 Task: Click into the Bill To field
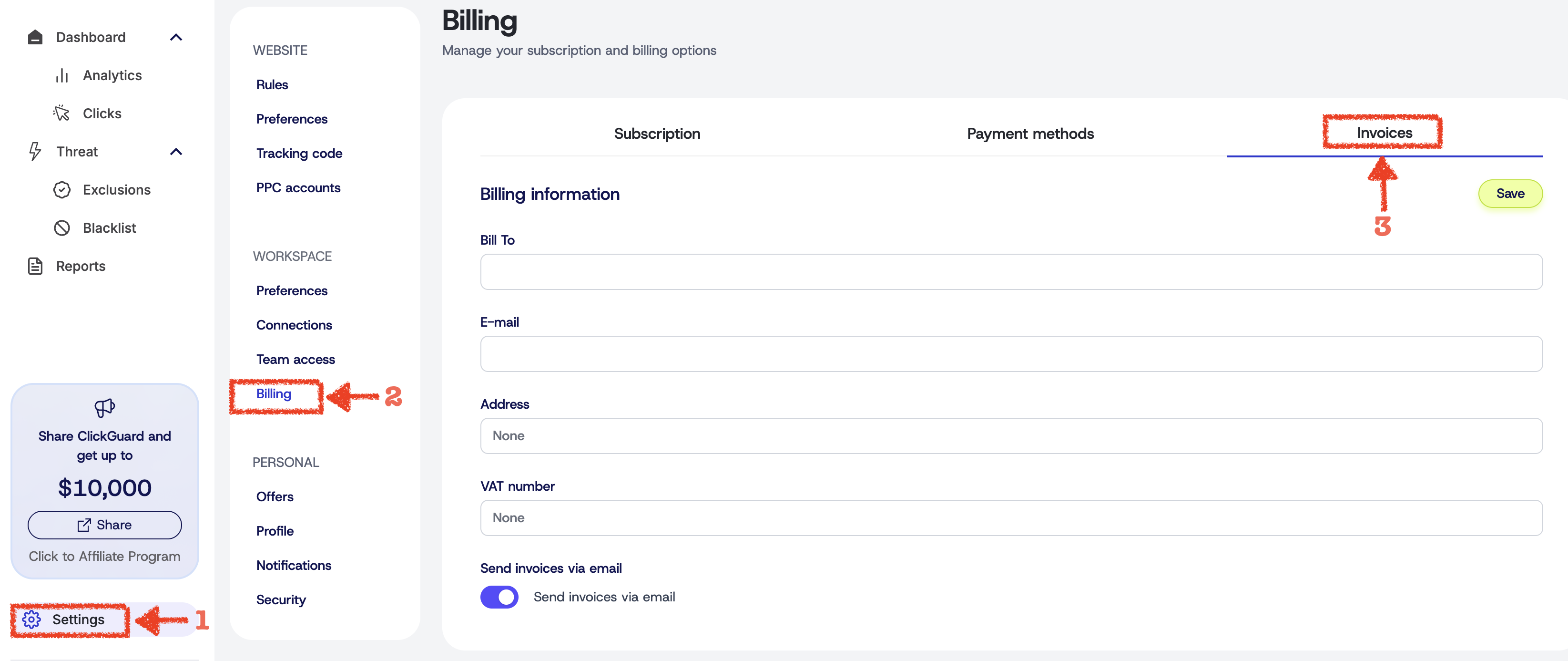tap(1010, 272)
